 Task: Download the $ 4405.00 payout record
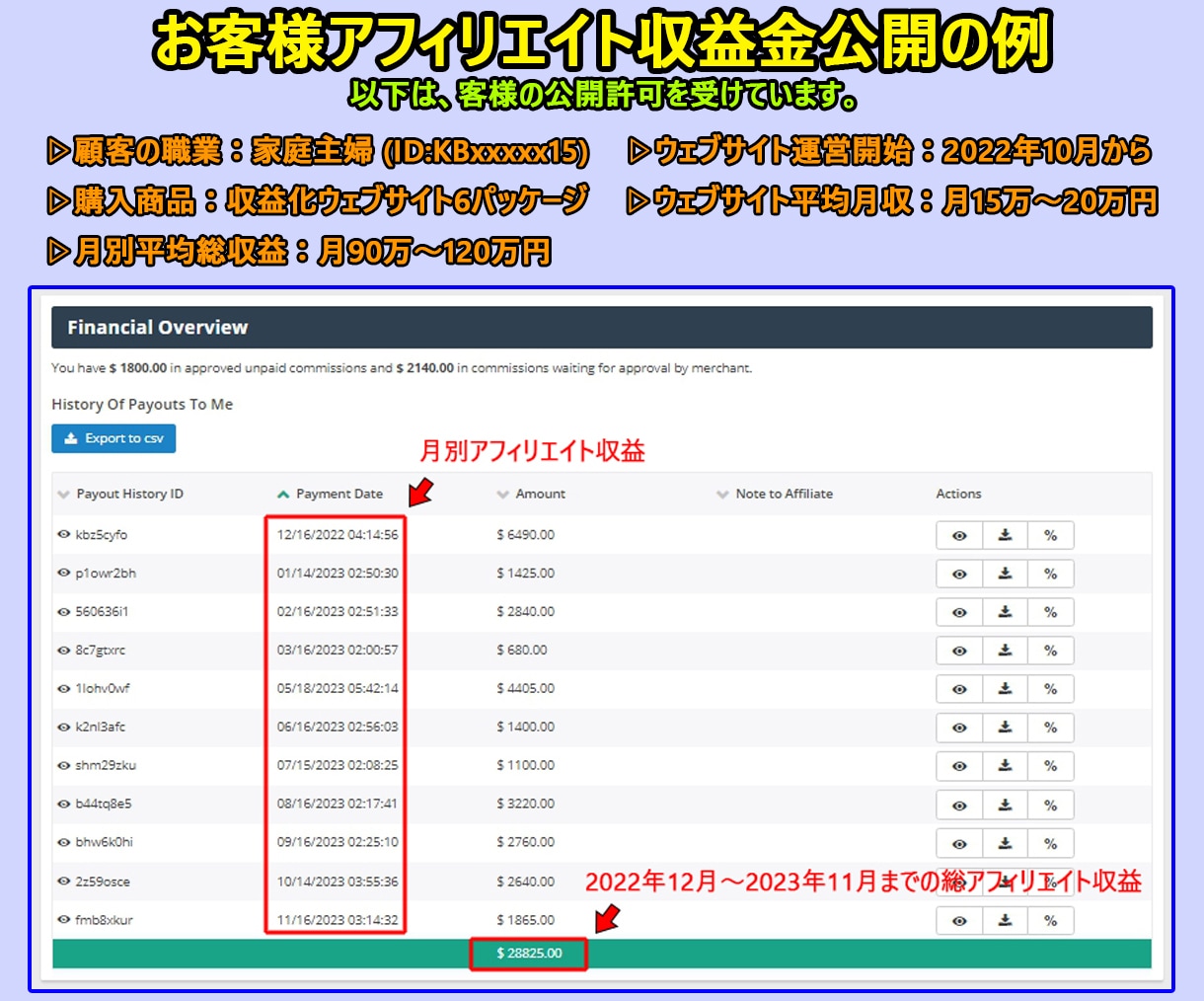pyautogui.click(x=1005, y=689)
